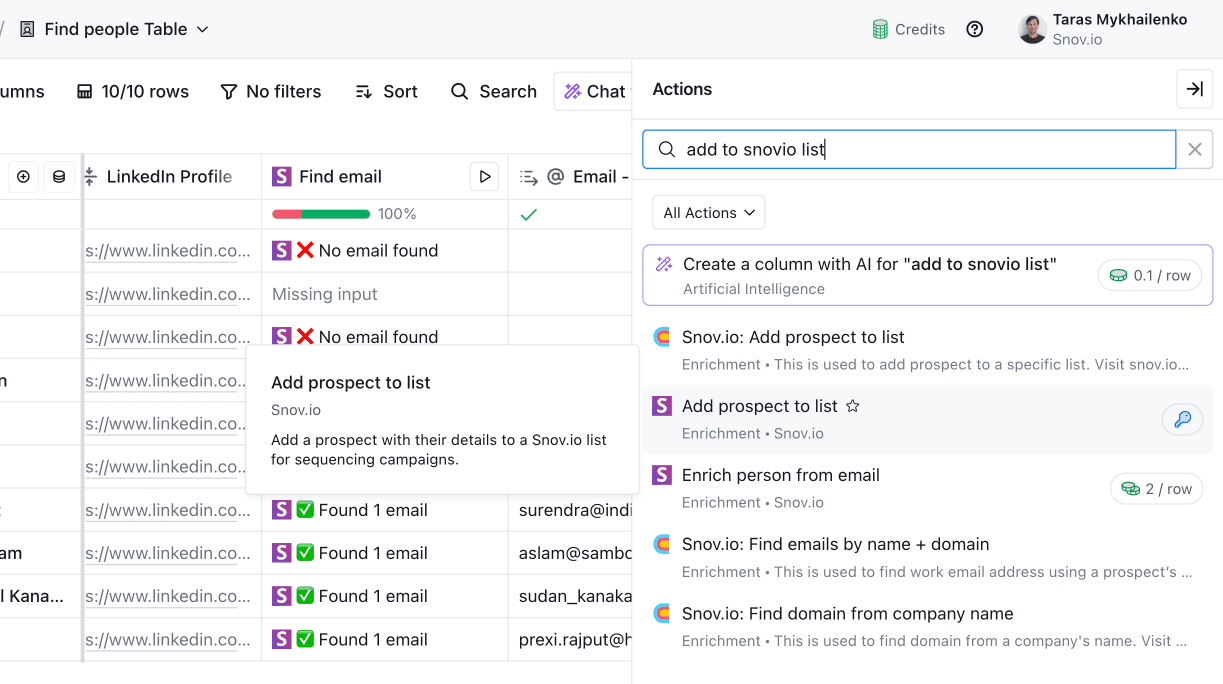Run the Find email column play button
The width and height of the screenshot is (1223, 684).
[484, 176]
